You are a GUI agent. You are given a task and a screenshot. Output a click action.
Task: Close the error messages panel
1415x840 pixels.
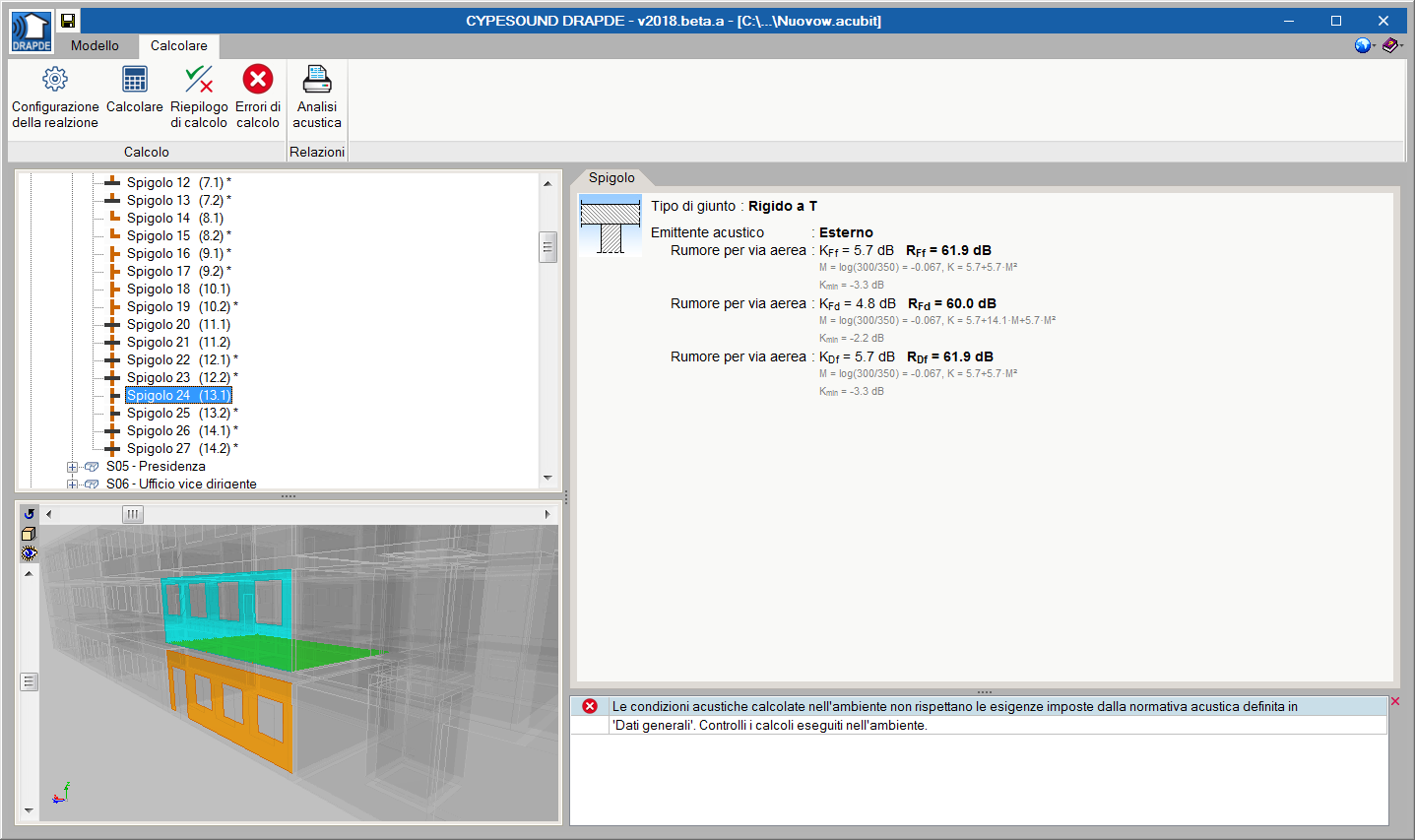point(1395,701)
